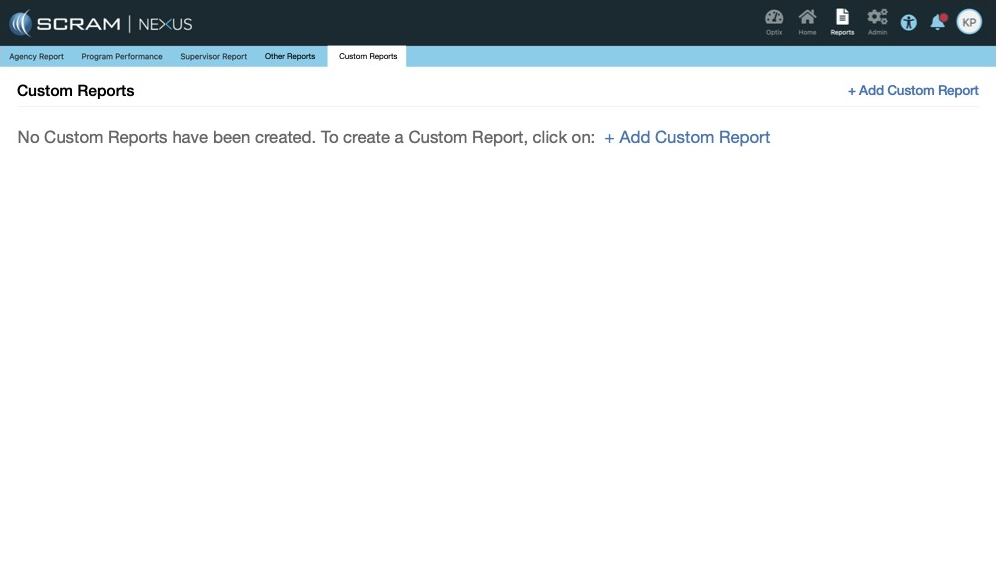The height and width of the screenshot is (561, 996).
Task: Click the SCRAM swirl logo icon
Action: (20, 23)
